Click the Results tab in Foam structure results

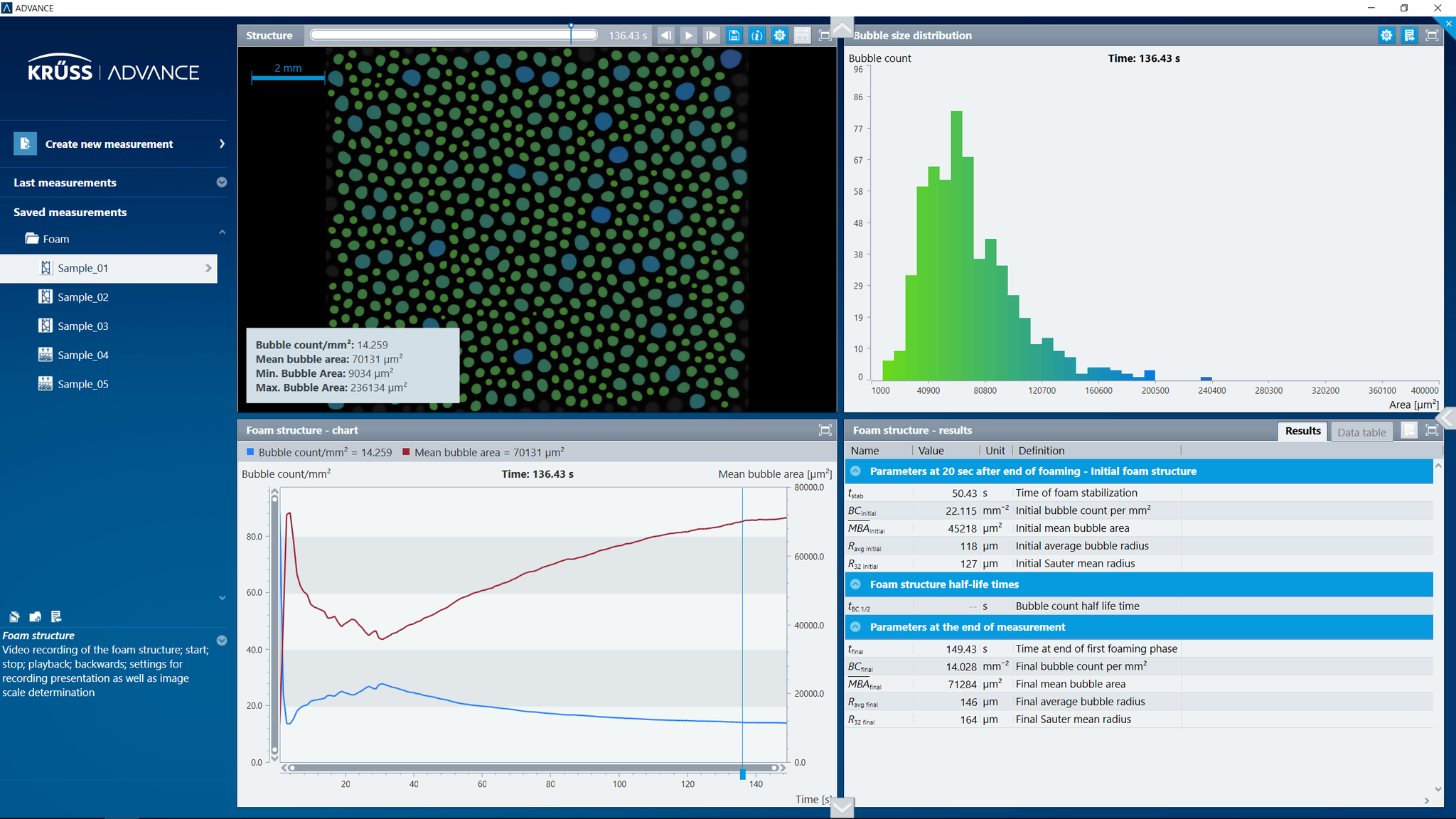[1303, 432]
